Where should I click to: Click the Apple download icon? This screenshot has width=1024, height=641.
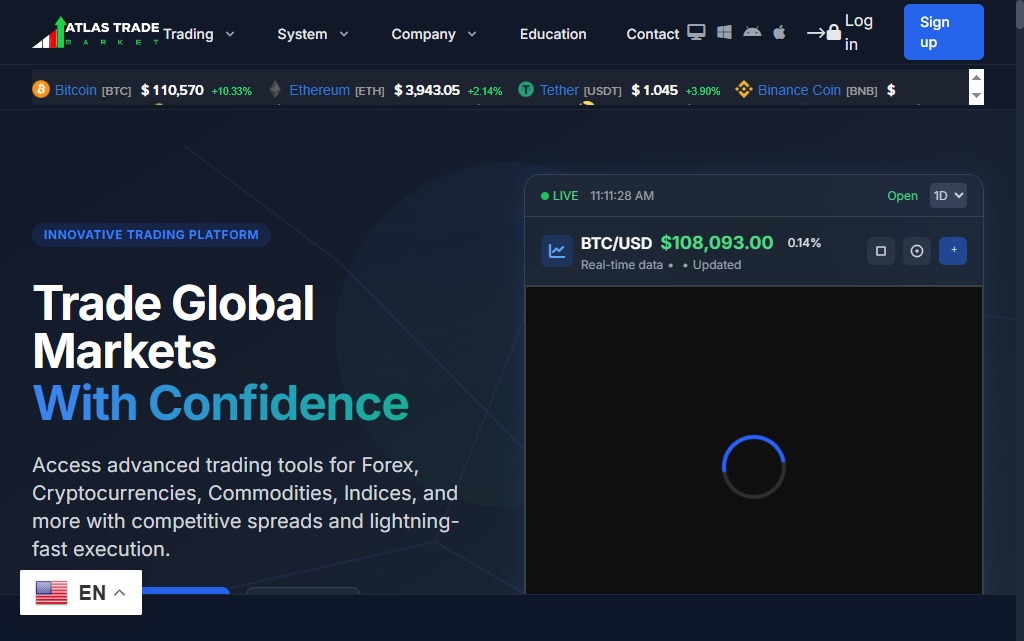[779, 32]
